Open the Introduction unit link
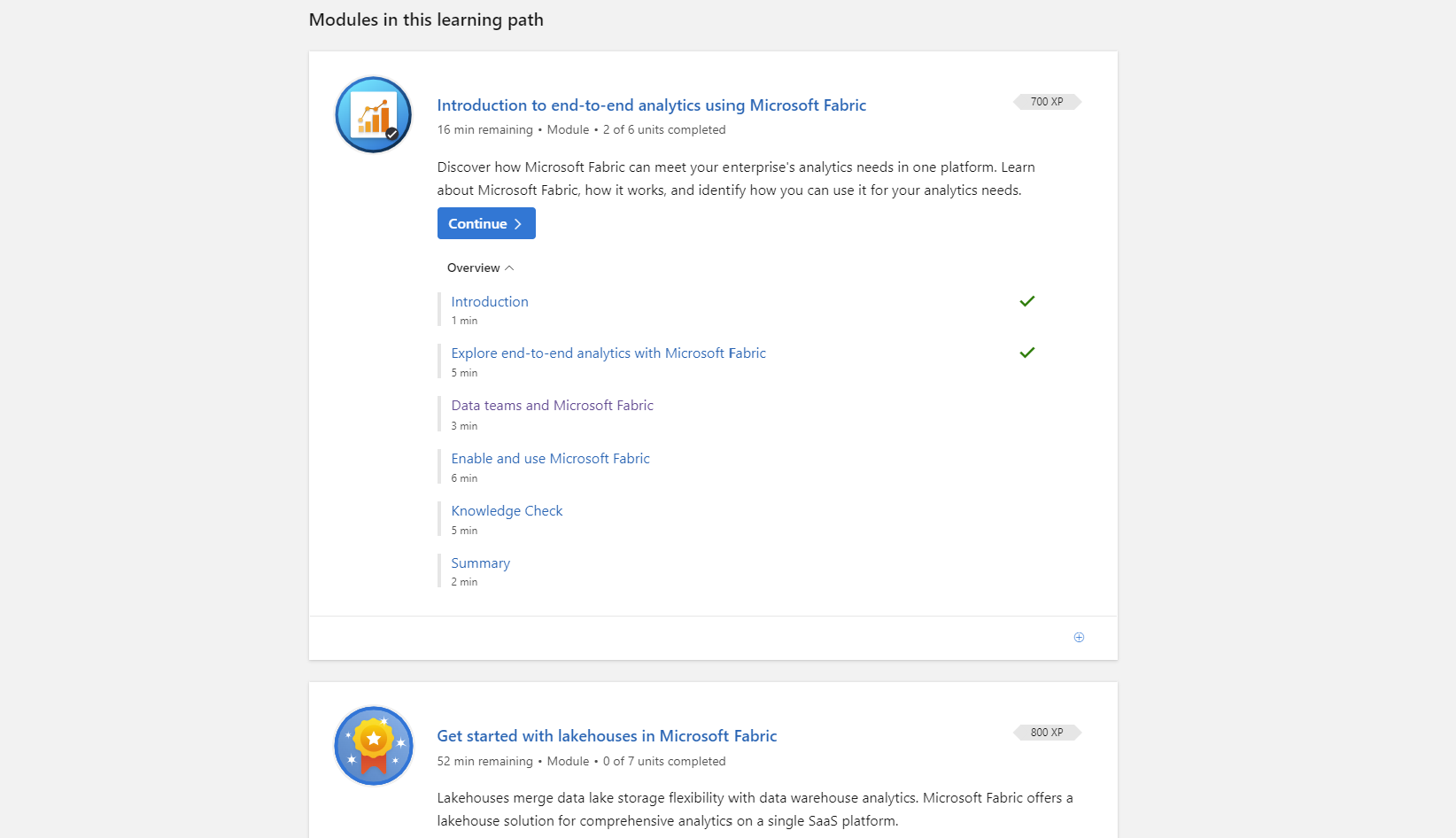 (490, 302)
